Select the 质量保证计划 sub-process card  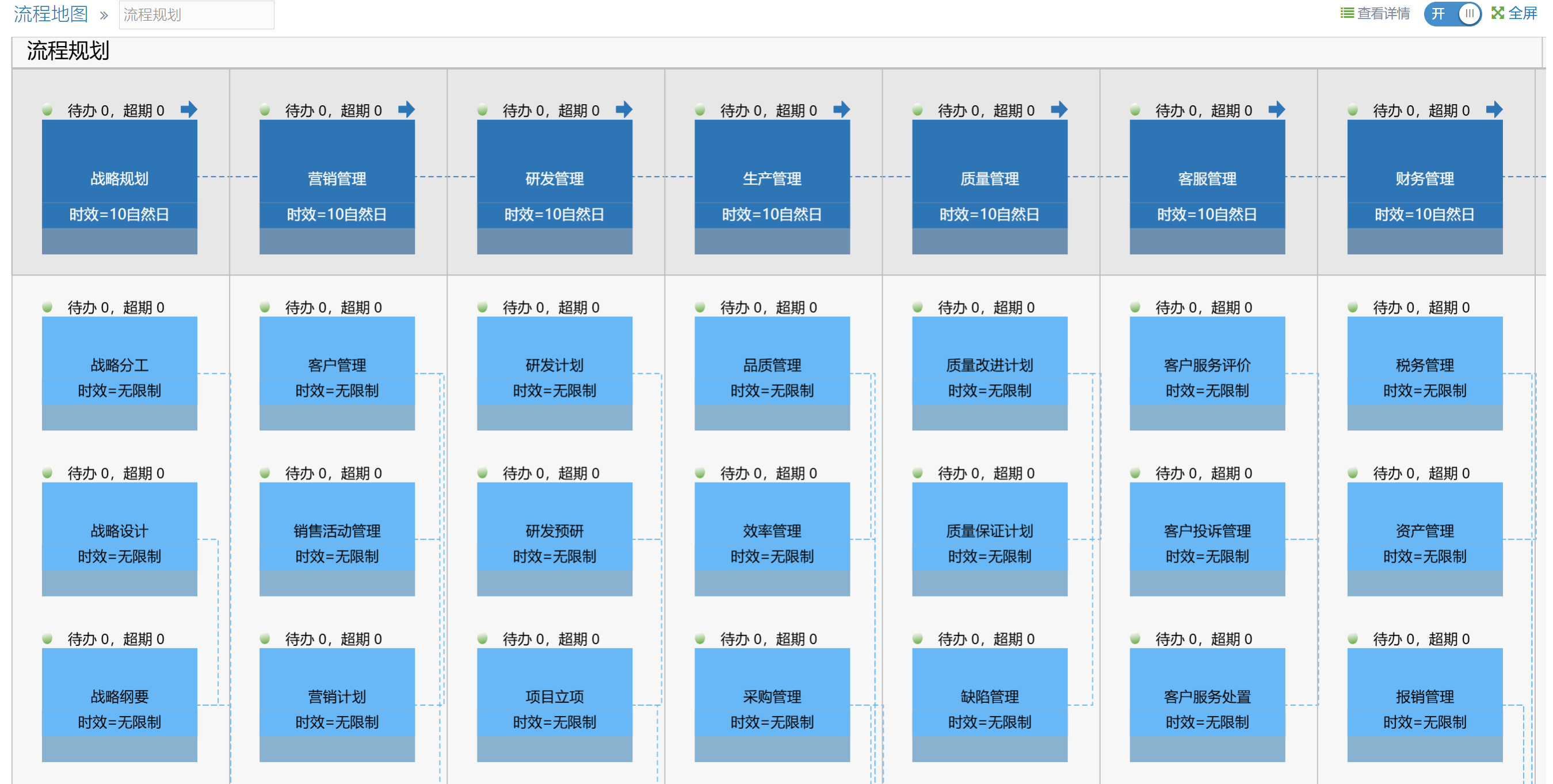(990, 540)
